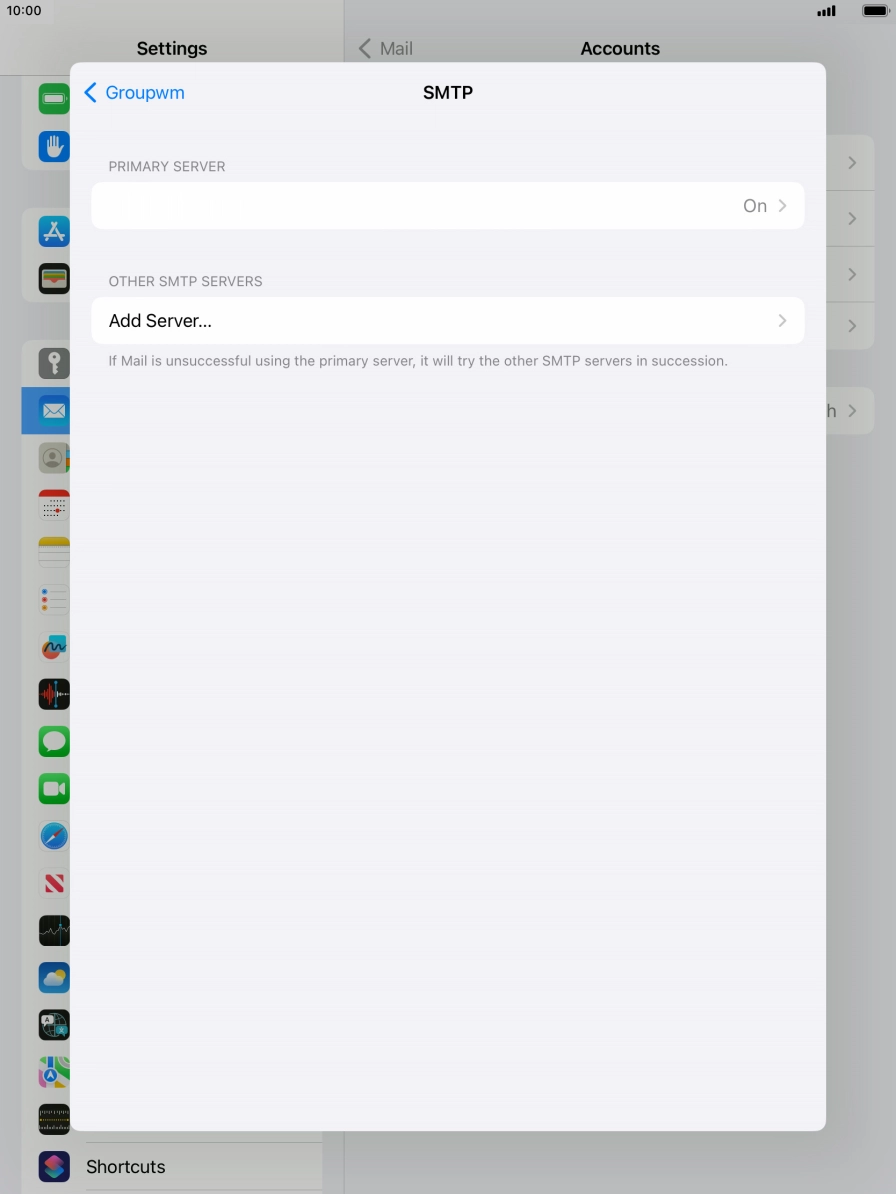Select the Maps settings icon
The width and height of the screenshot is (896, 1194).
[x=53, y=1071]
